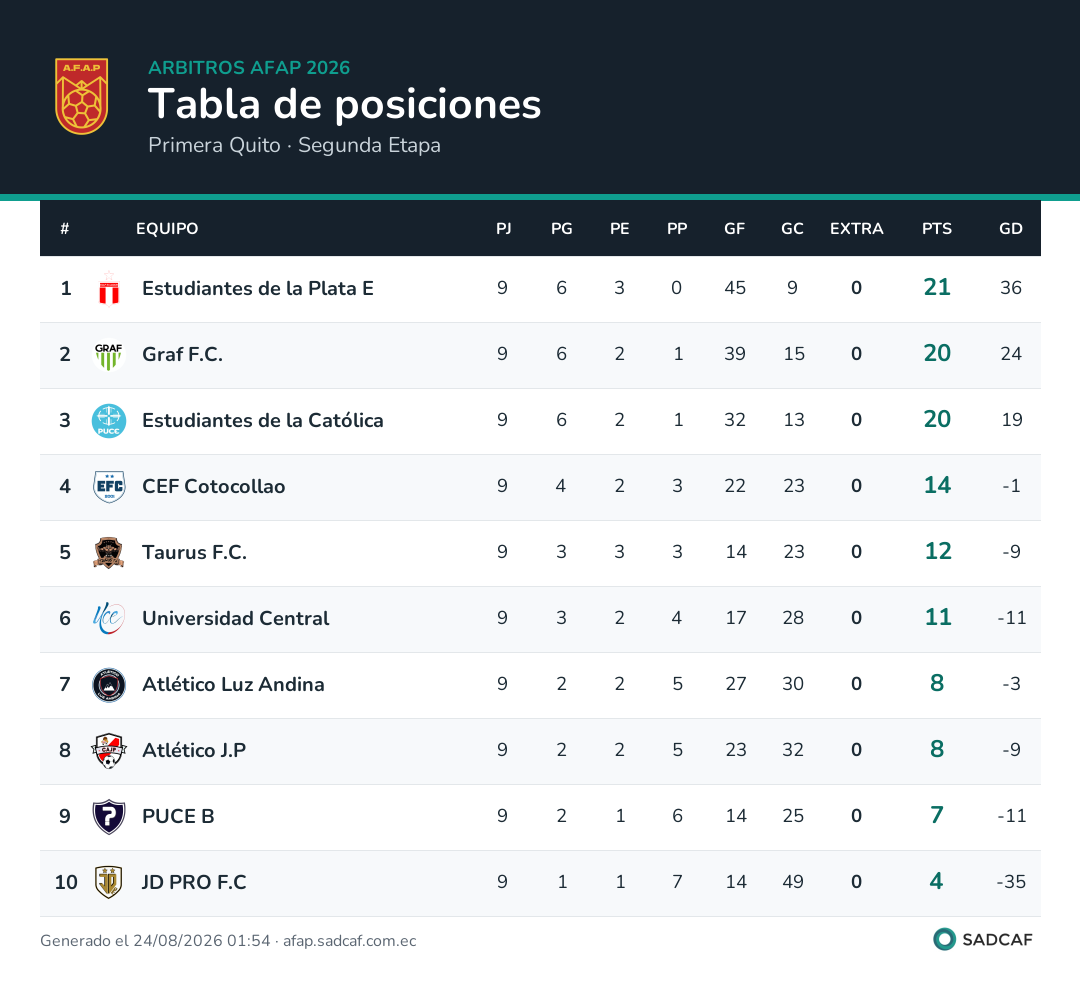
Task: Open Estudiantes de la Católica team name
Action: pos(262,420)
